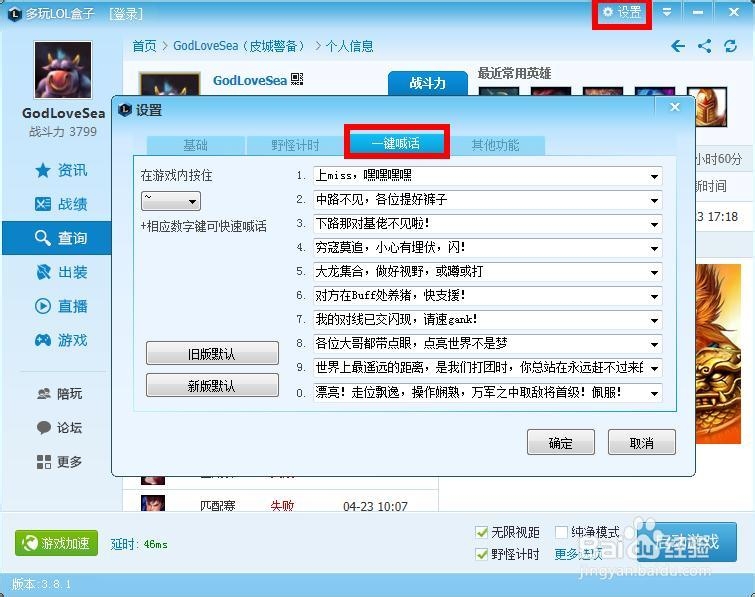Expand dropdown for phrase 5 大龙集合

tap(654, 273)
